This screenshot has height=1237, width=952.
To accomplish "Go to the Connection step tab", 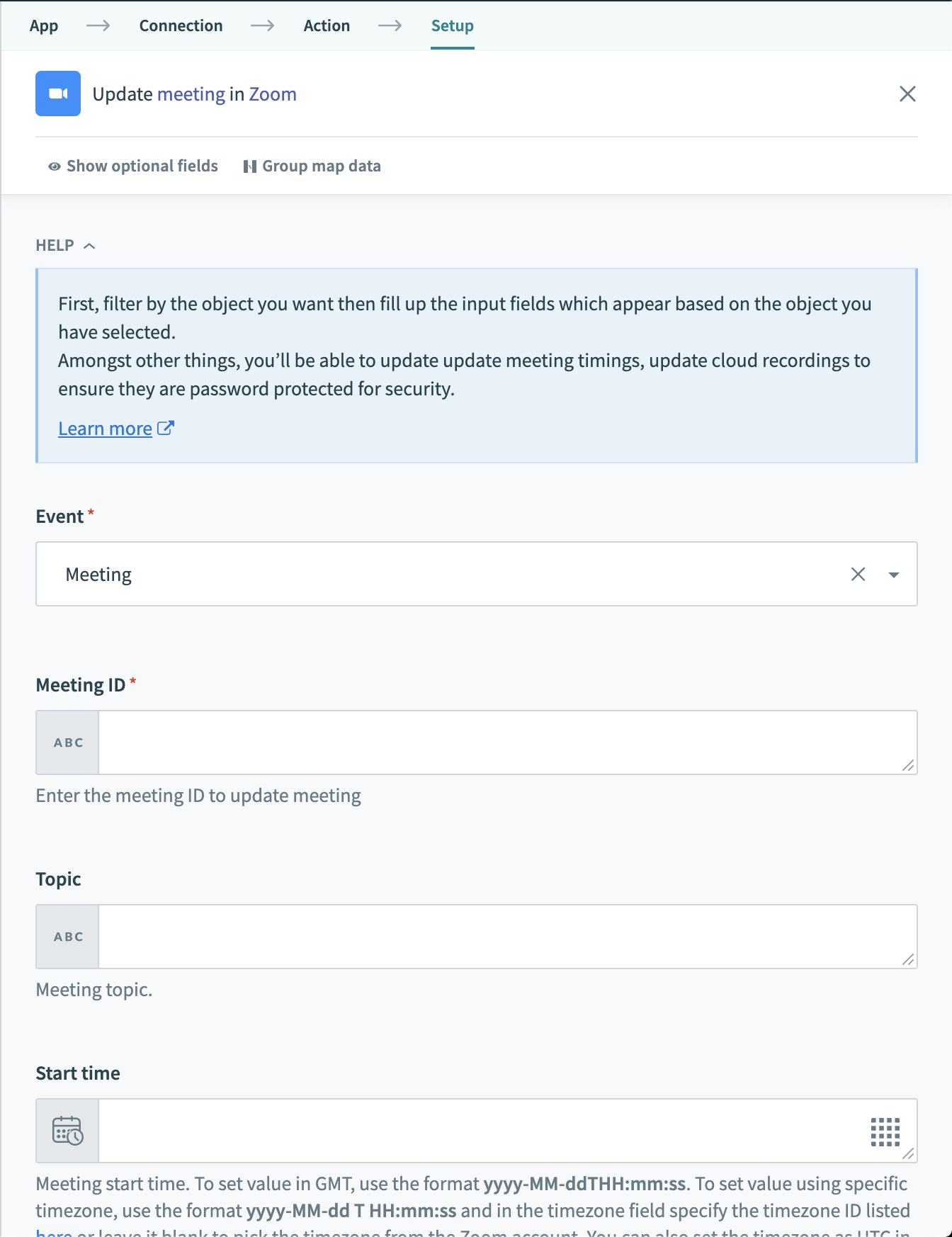I will [181, 26].
